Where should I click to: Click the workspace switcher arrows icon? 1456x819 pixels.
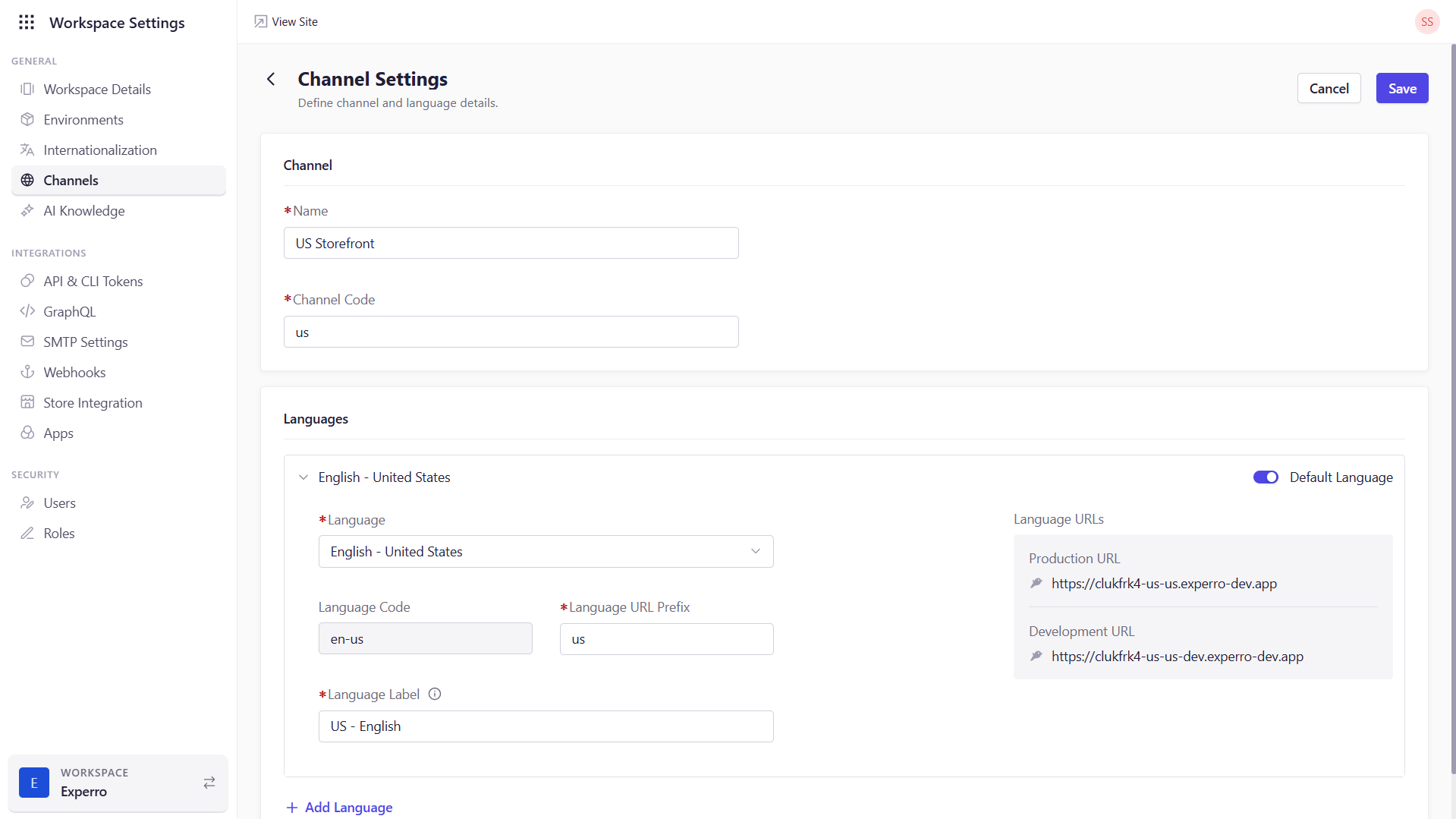point(209,783)
